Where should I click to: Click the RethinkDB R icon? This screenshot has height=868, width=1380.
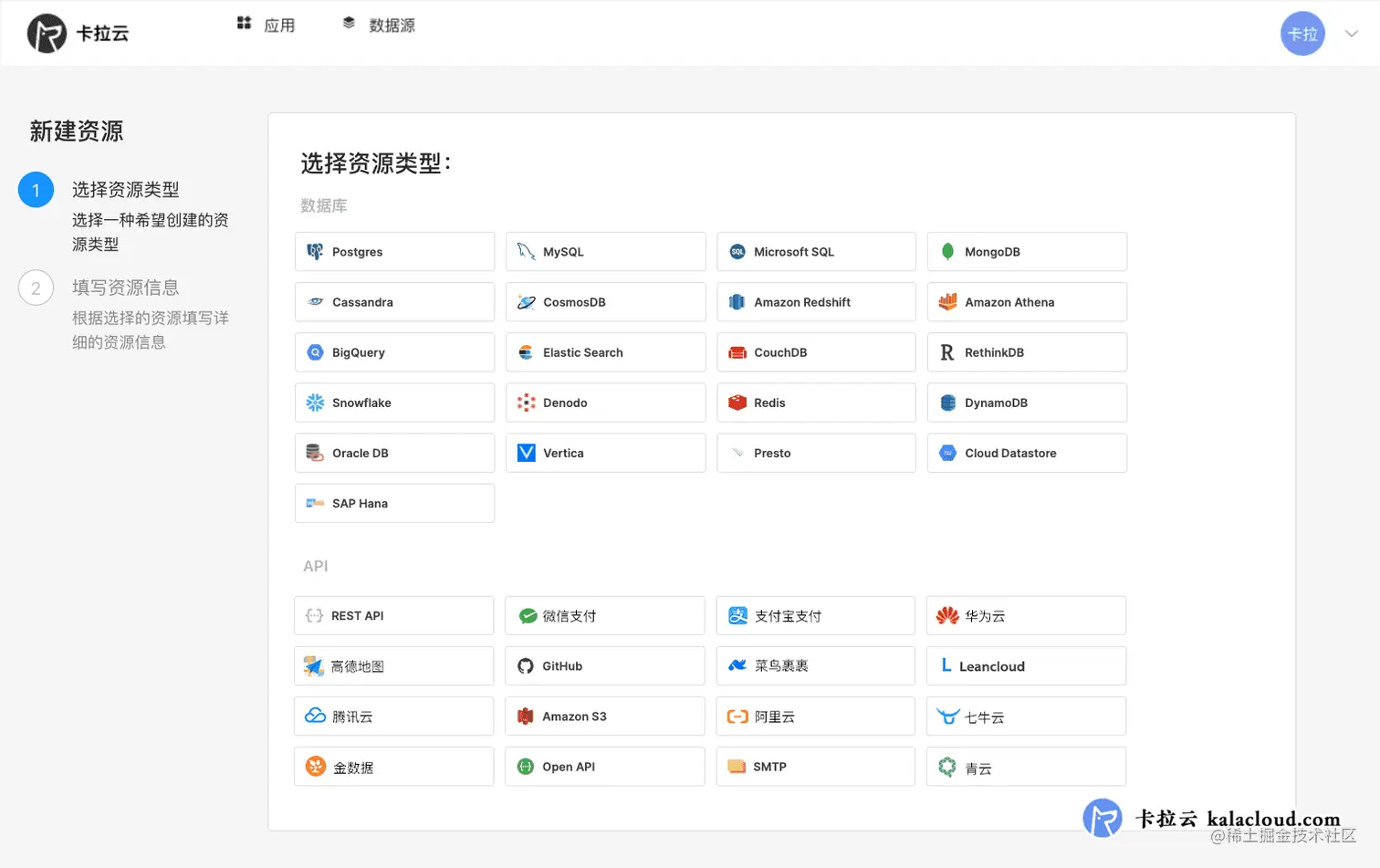(947, 352)
